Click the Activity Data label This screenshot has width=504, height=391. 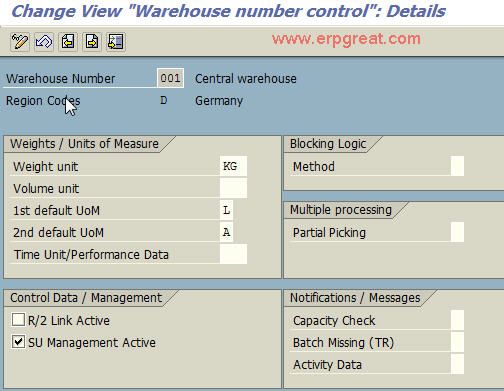pyautogui.click(x=327, y=364)
